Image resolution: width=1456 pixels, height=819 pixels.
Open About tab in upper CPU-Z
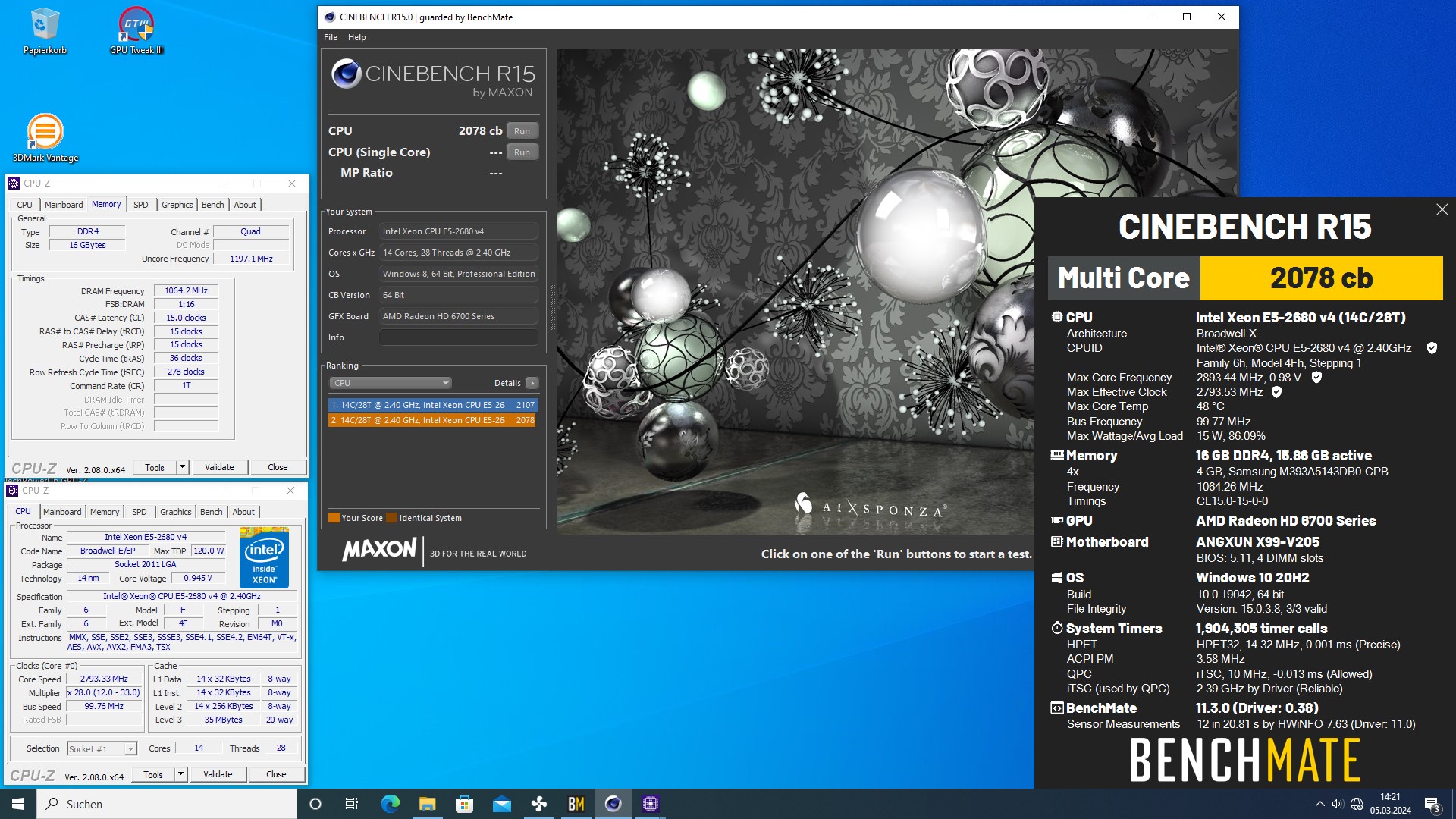(245, 205)
